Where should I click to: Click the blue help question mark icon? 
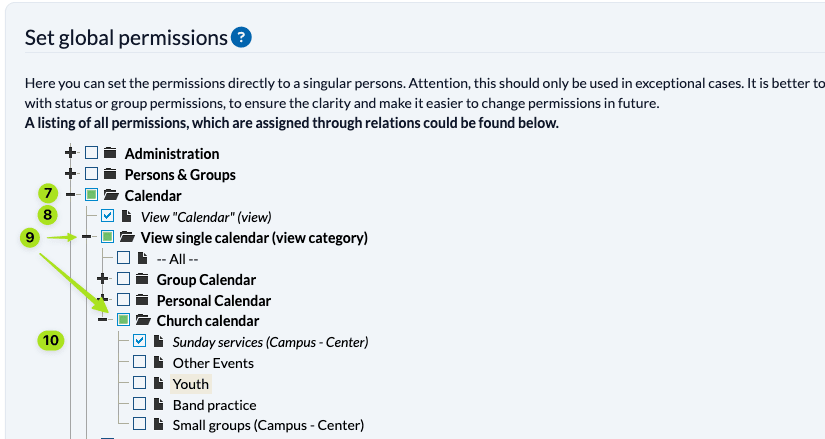click(x=241, y=38)
